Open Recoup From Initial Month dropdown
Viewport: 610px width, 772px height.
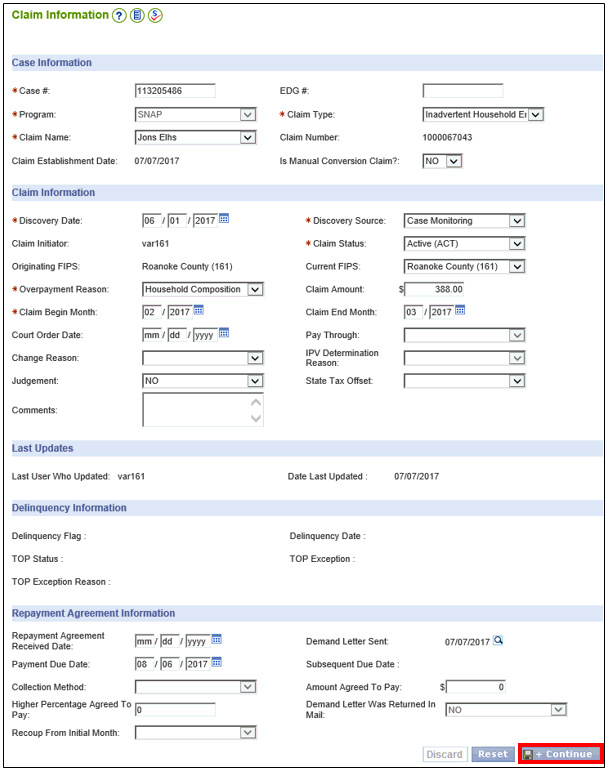(195, 733)
